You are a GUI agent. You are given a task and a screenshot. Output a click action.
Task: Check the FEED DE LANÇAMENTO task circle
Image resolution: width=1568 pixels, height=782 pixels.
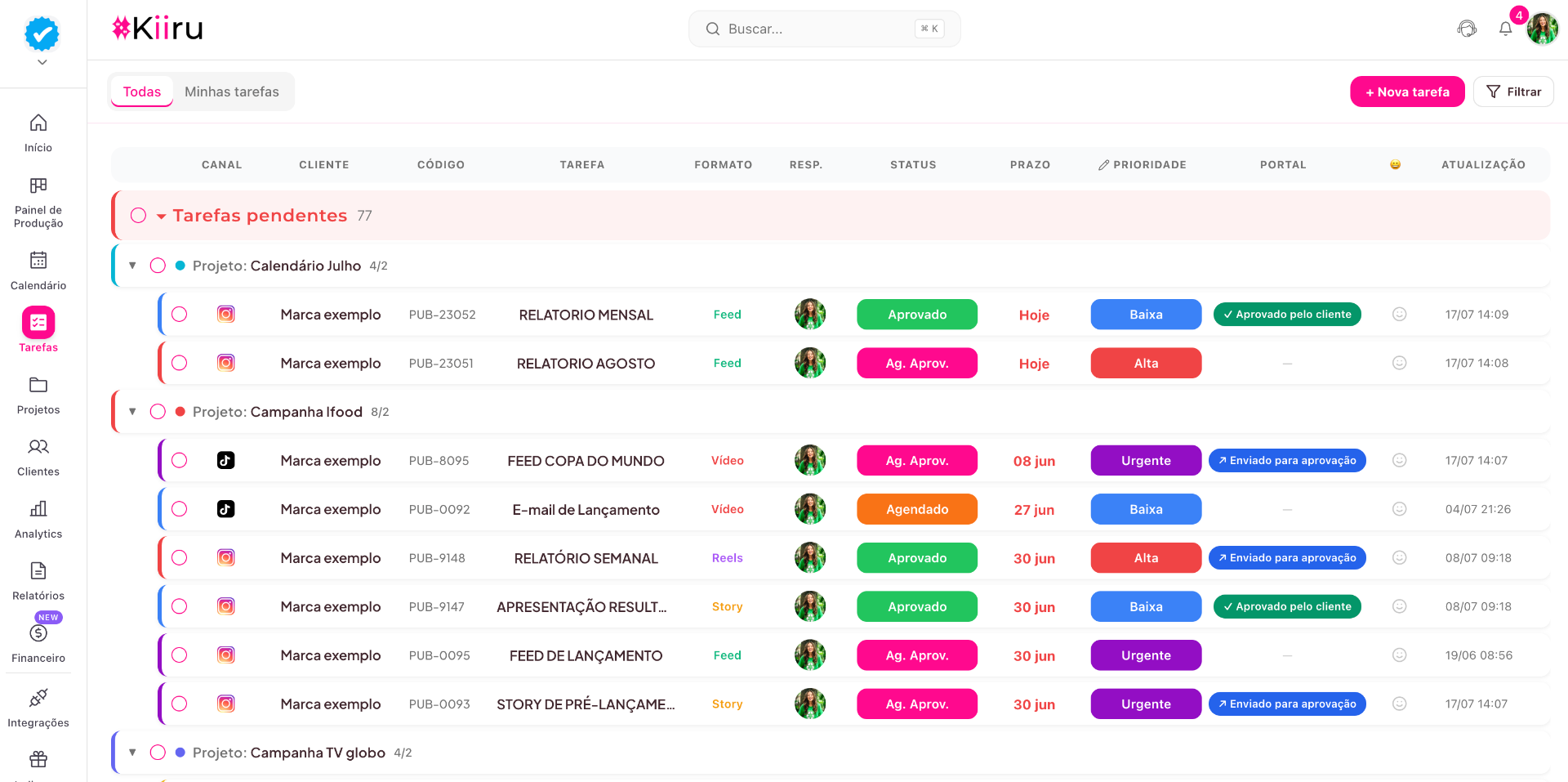[x=180, y=655]
